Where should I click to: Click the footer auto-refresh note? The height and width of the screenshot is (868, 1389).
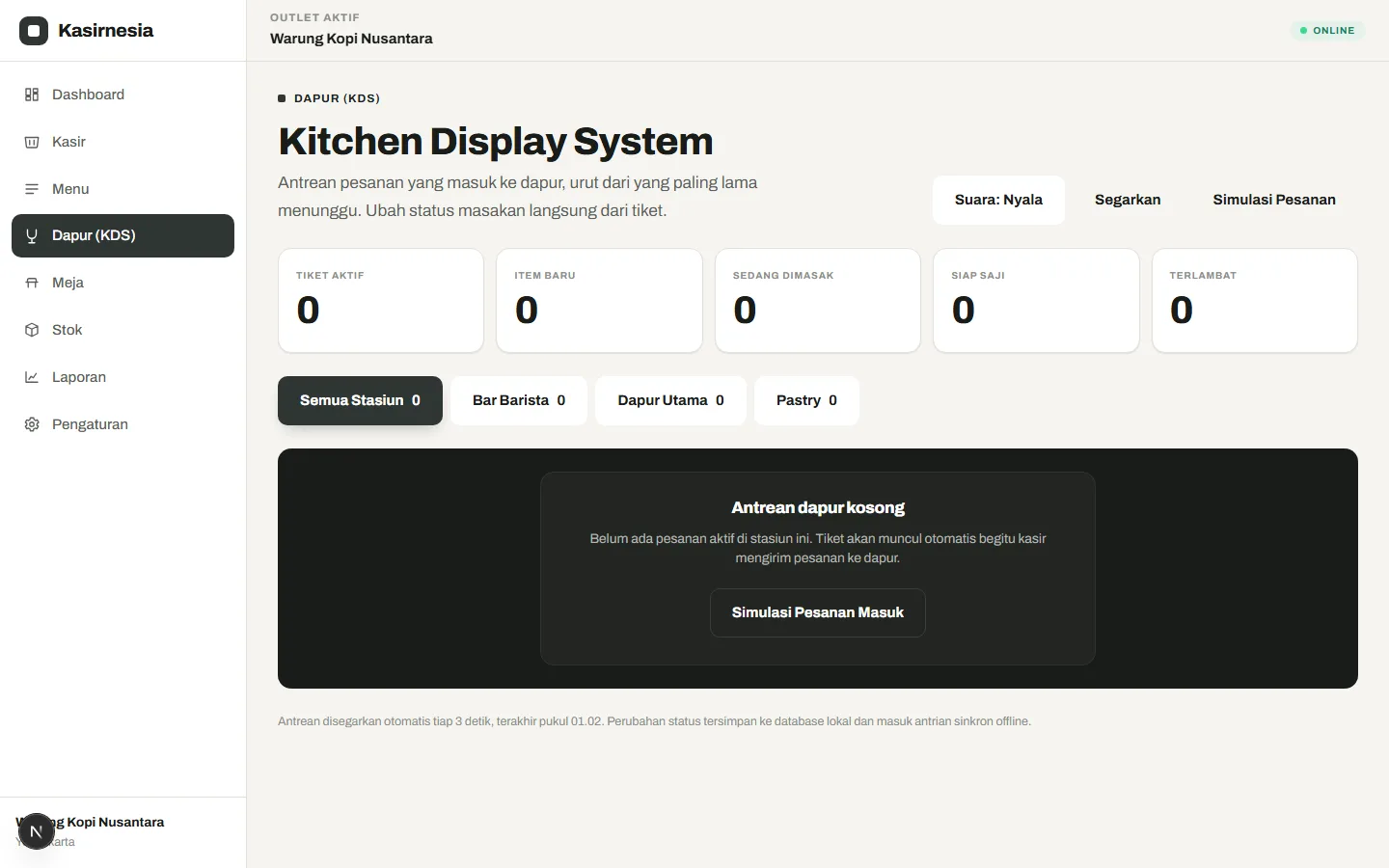click(654, 721)
